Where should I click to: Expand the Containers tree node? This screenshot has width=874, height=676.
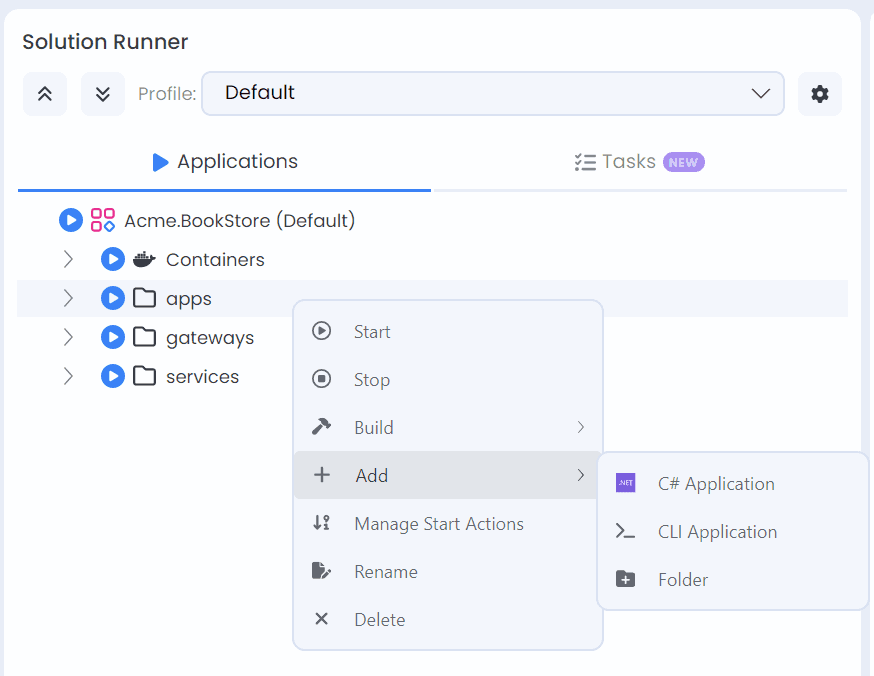click(x=68, y=259)
